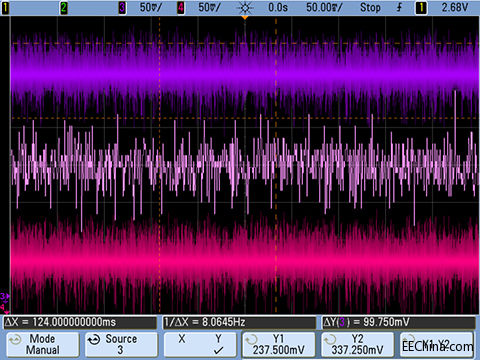Select the green channel 2 indicator

pos(63,7)
